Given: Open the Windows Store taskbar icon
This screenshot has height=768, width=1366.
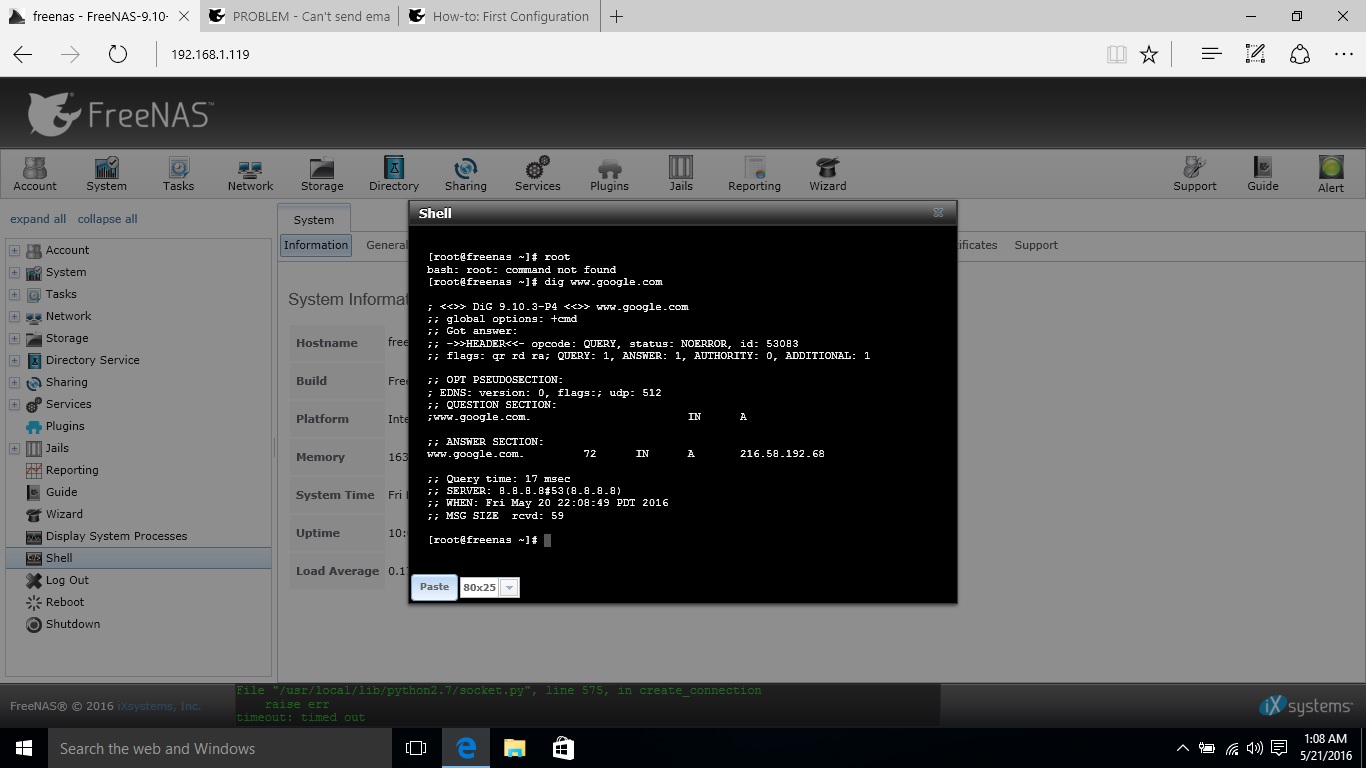Looking at the screenshot, I should pos(563,748).
